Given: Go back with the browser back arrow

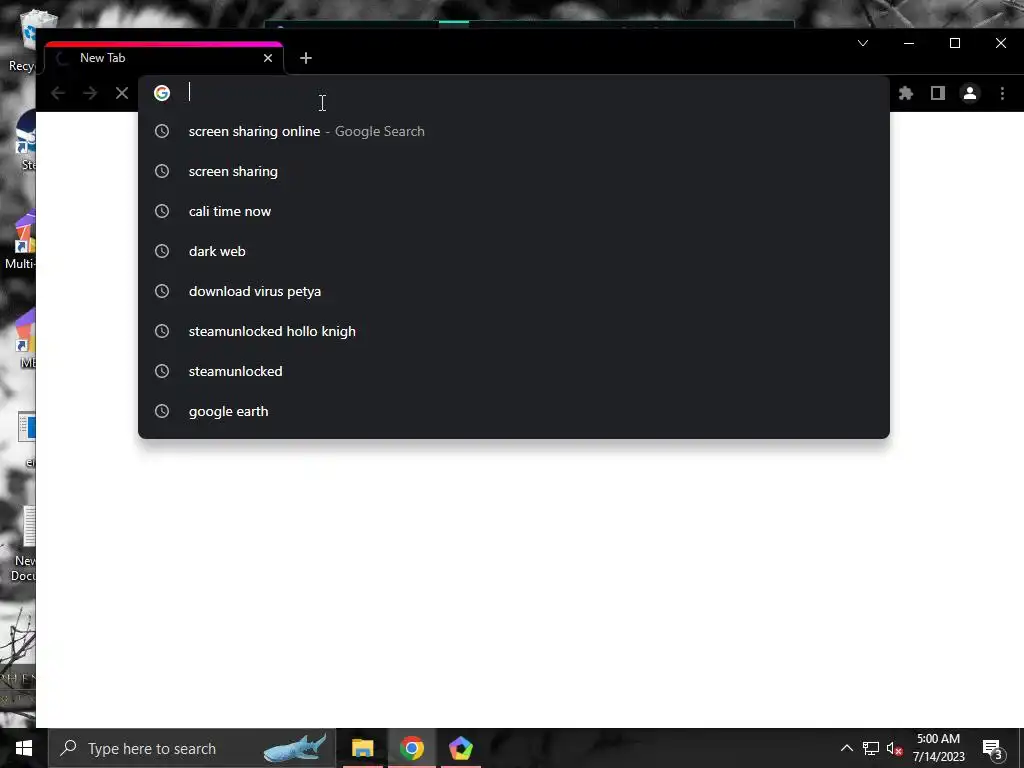Looking at the screenshot, I should point(57,93).
